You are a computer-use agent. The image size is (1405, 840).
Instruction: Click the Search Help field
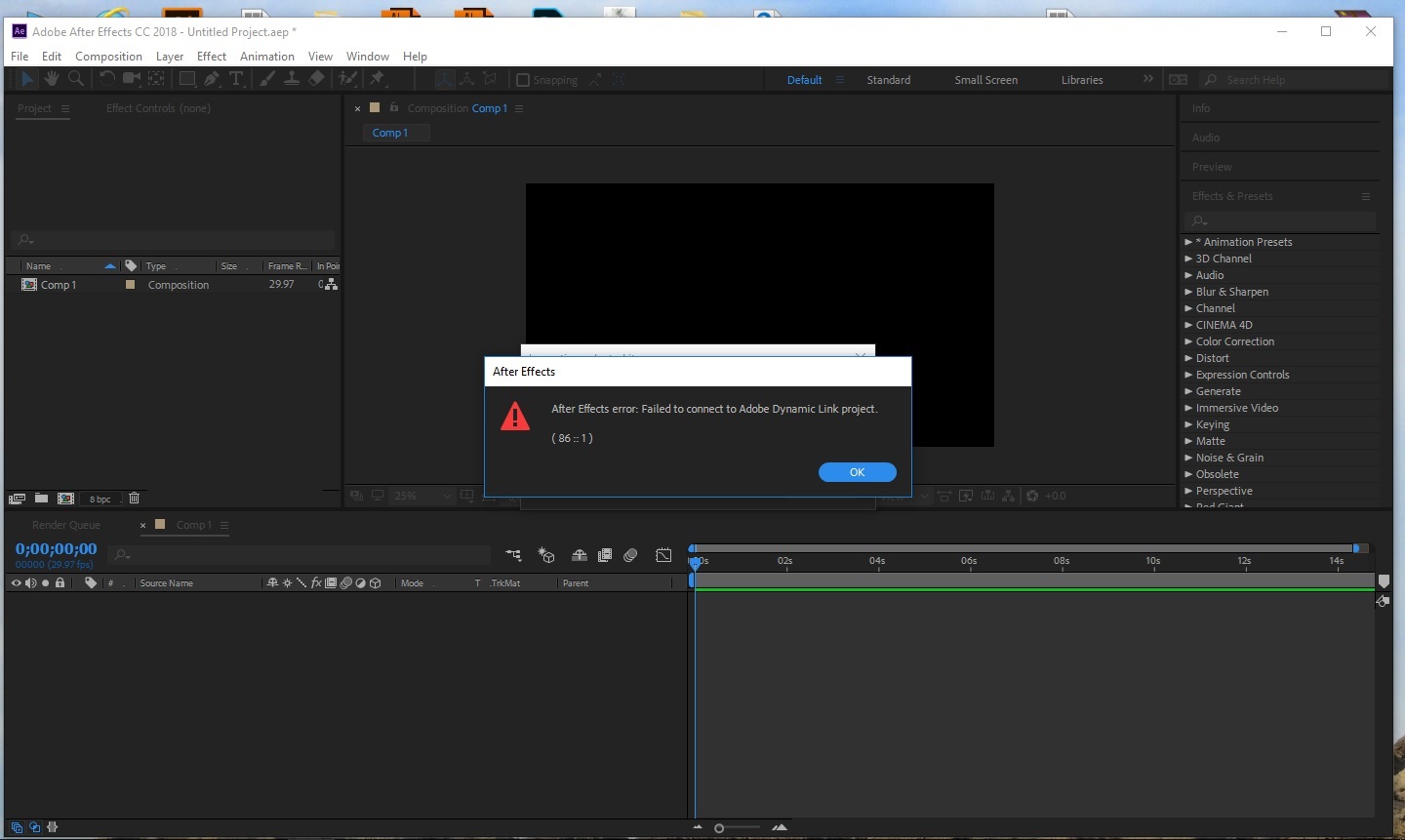point(1294,80)
